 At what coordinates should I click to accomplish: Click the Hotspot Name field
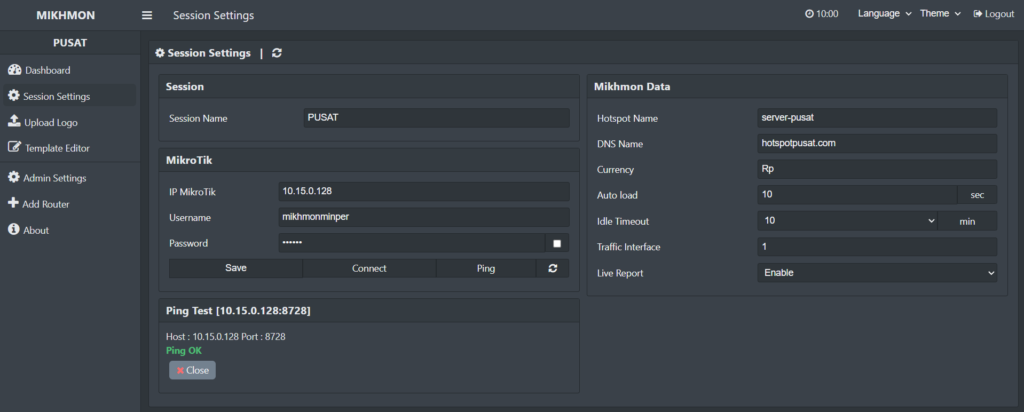877,118
